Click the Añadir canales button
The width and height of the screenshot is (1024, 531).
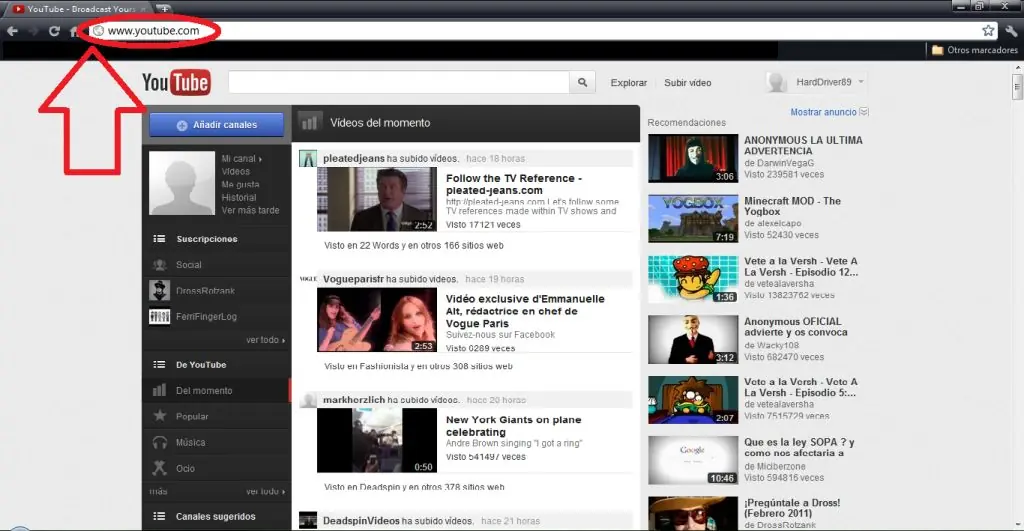pyautogui.click(x=217, y=125)
